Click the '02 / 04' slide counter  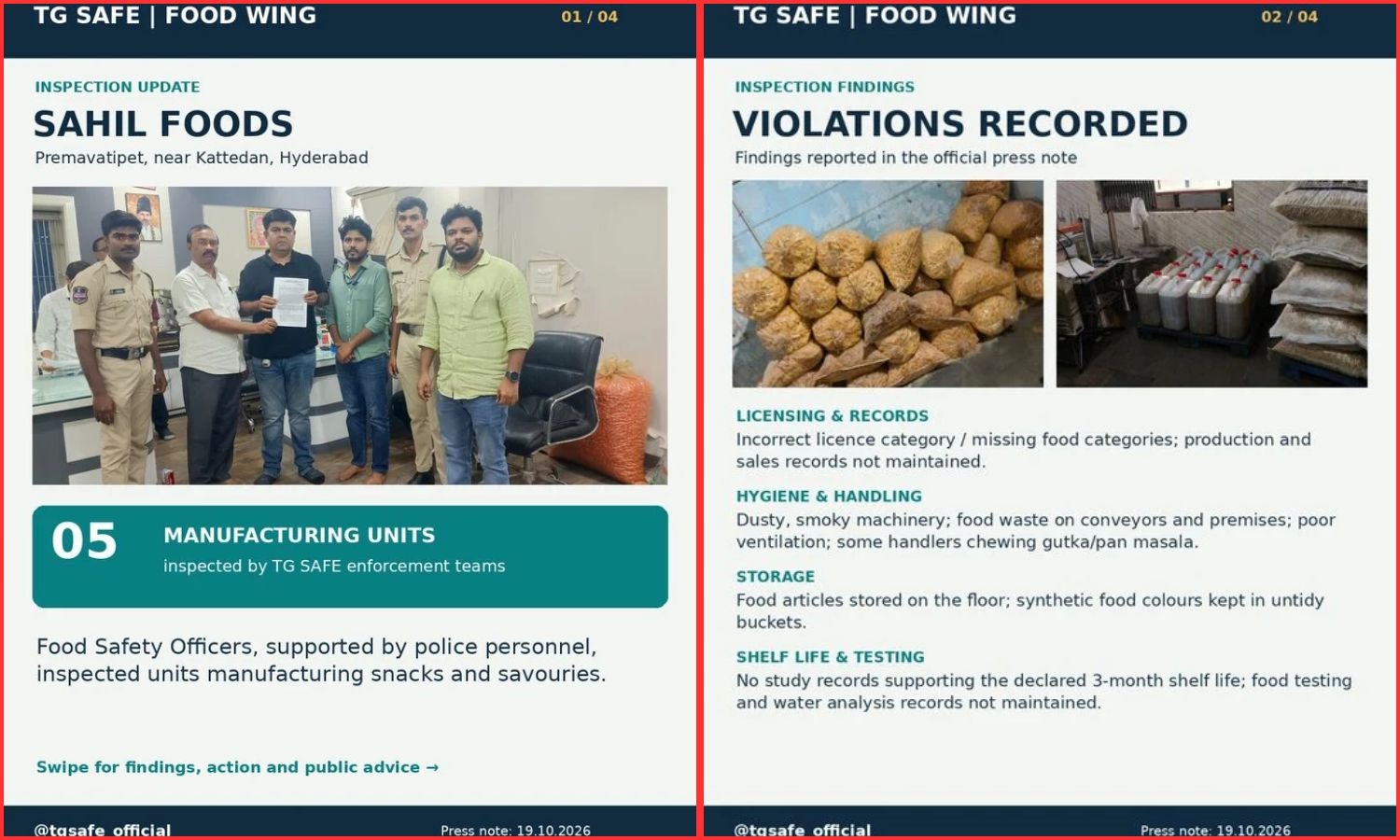click(1289, 17)
